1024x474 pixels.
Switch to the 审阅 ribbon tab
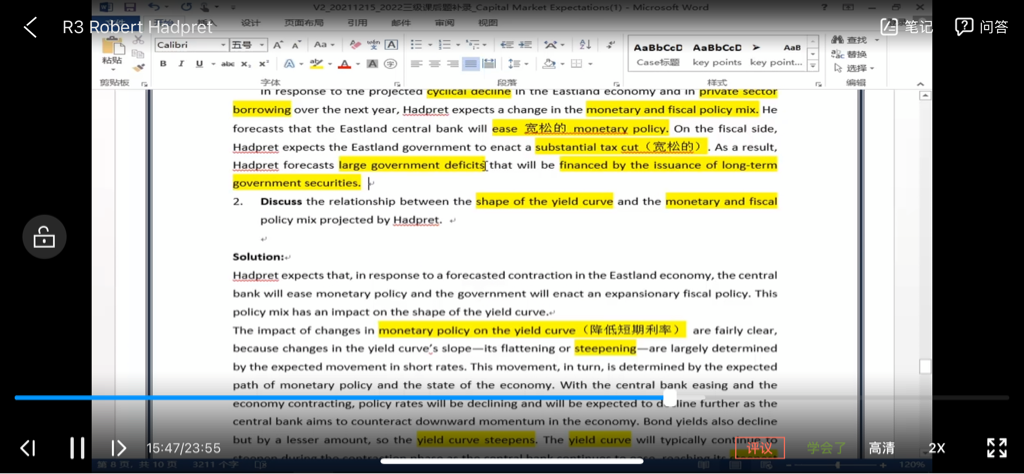tap(444, 22)
